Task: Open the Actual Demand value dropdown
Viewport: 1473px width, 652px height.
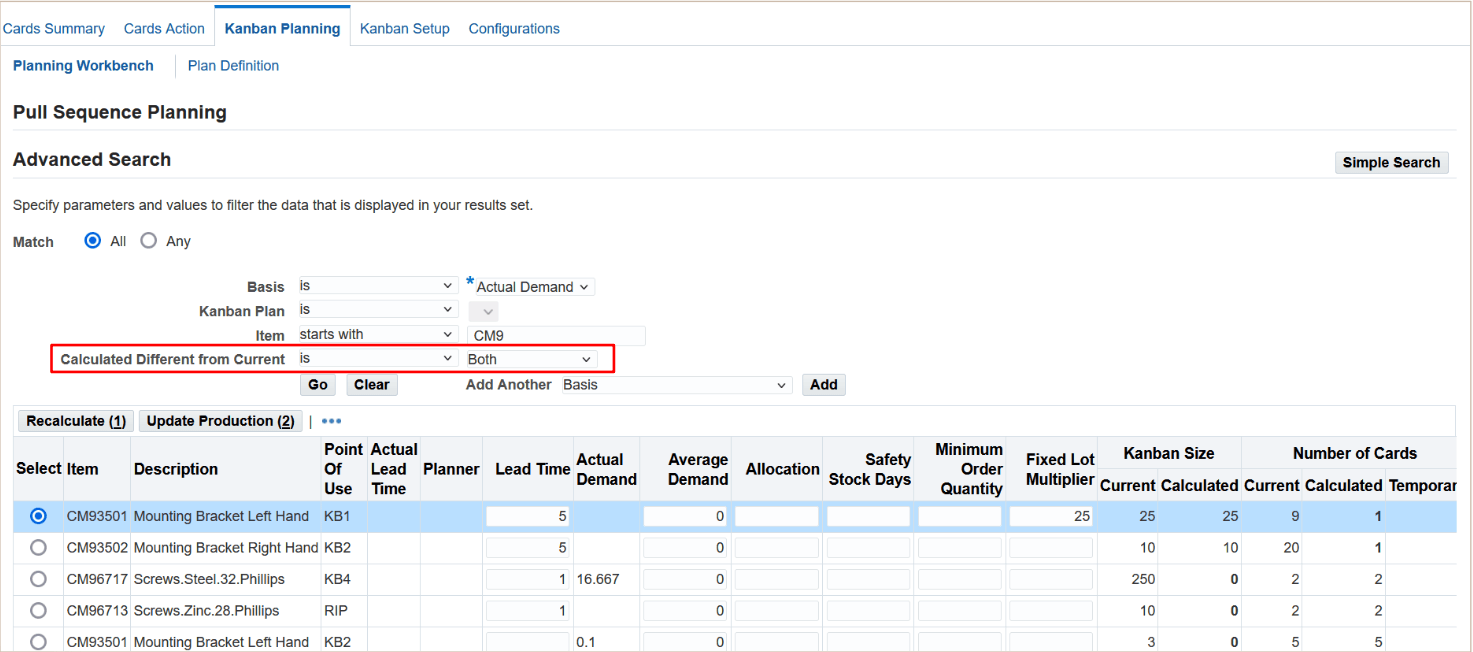Action: pos(534,287)
